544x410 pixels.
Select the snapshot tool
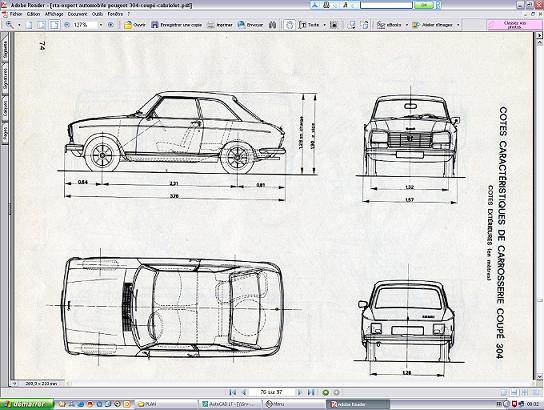(334, 25)
